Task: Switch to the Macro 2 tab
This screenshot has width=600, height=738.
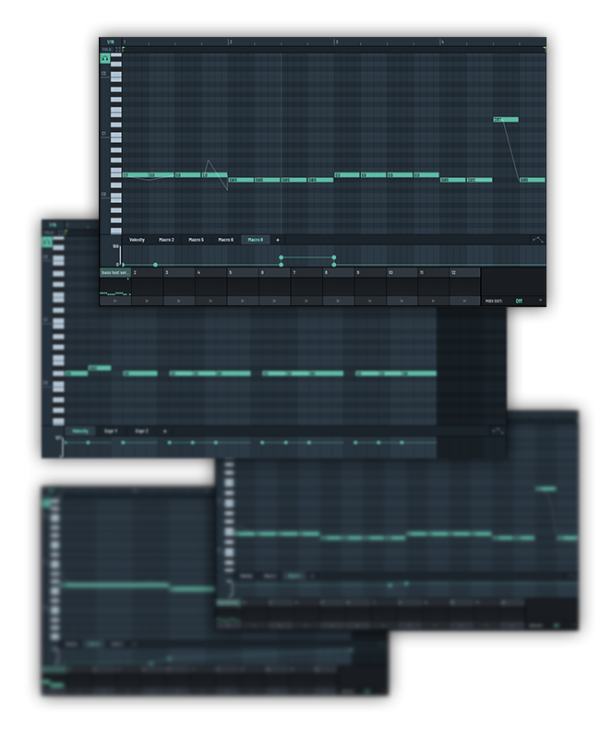Action: tap(166, 240)
